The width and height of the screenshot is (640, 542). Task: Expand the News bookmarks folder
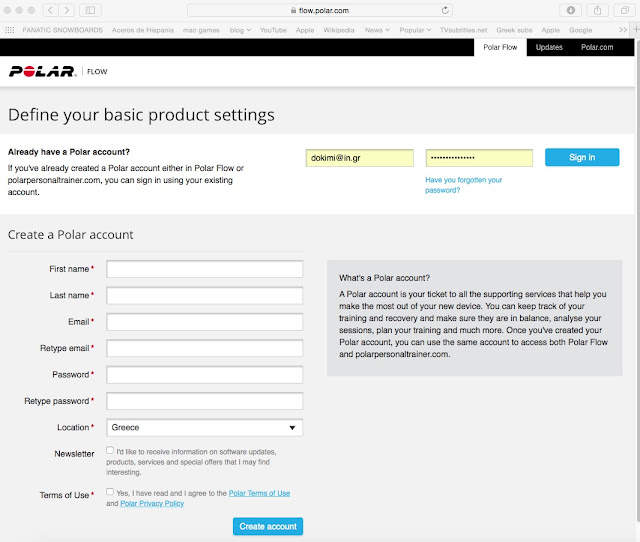[x=377, y=30]
